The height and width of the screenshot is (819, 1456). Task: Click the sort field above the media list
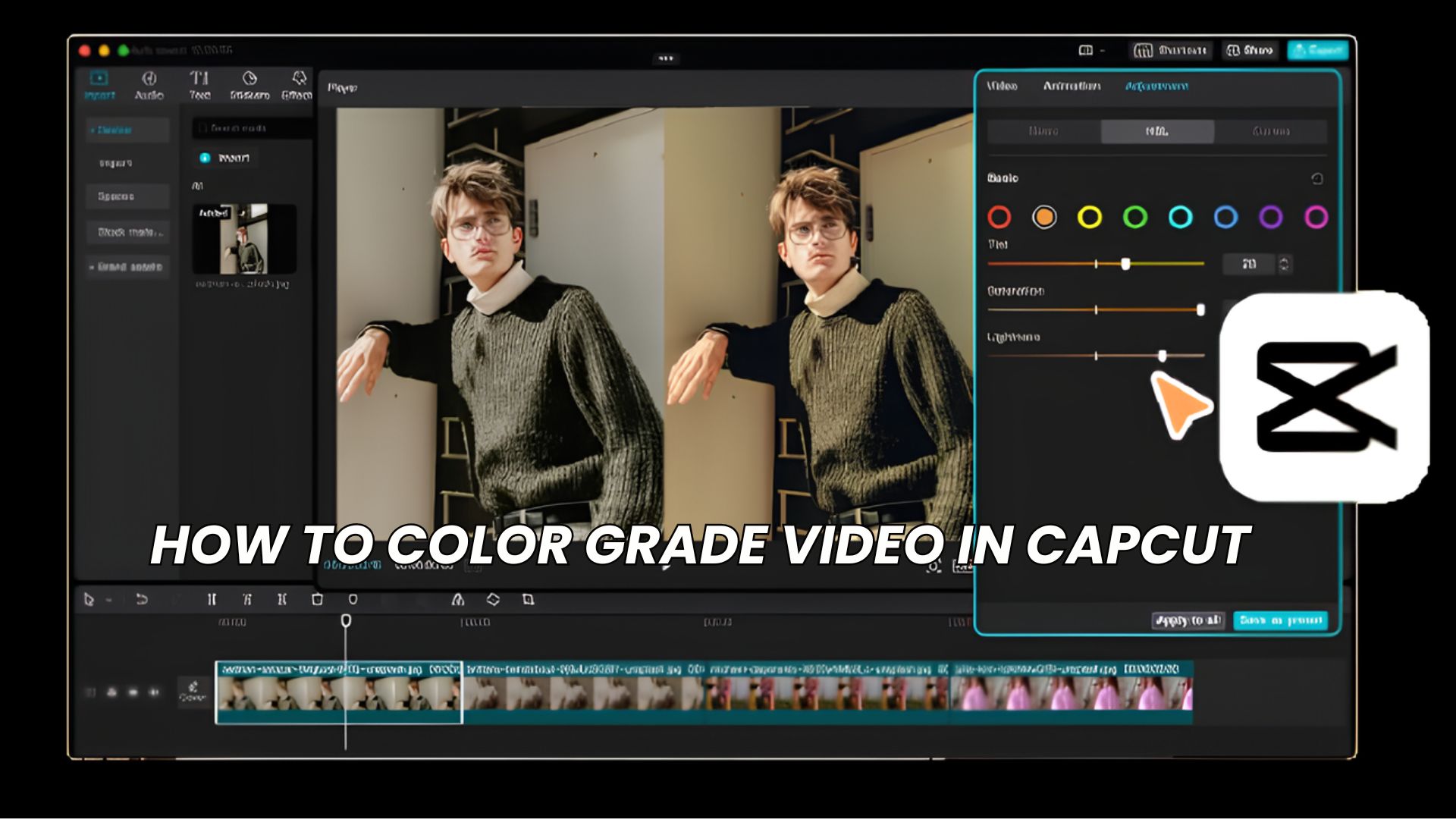coord(252,128)
